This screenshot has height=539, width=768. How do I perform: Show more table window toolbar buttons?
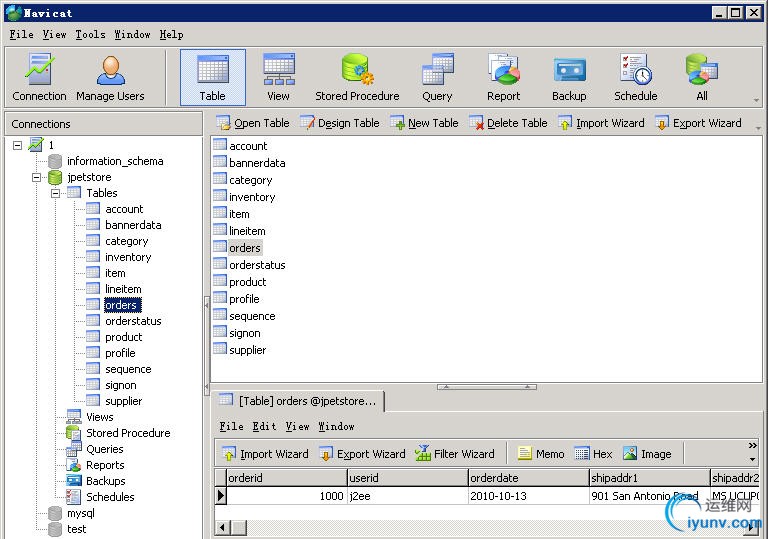coord(752,445)
